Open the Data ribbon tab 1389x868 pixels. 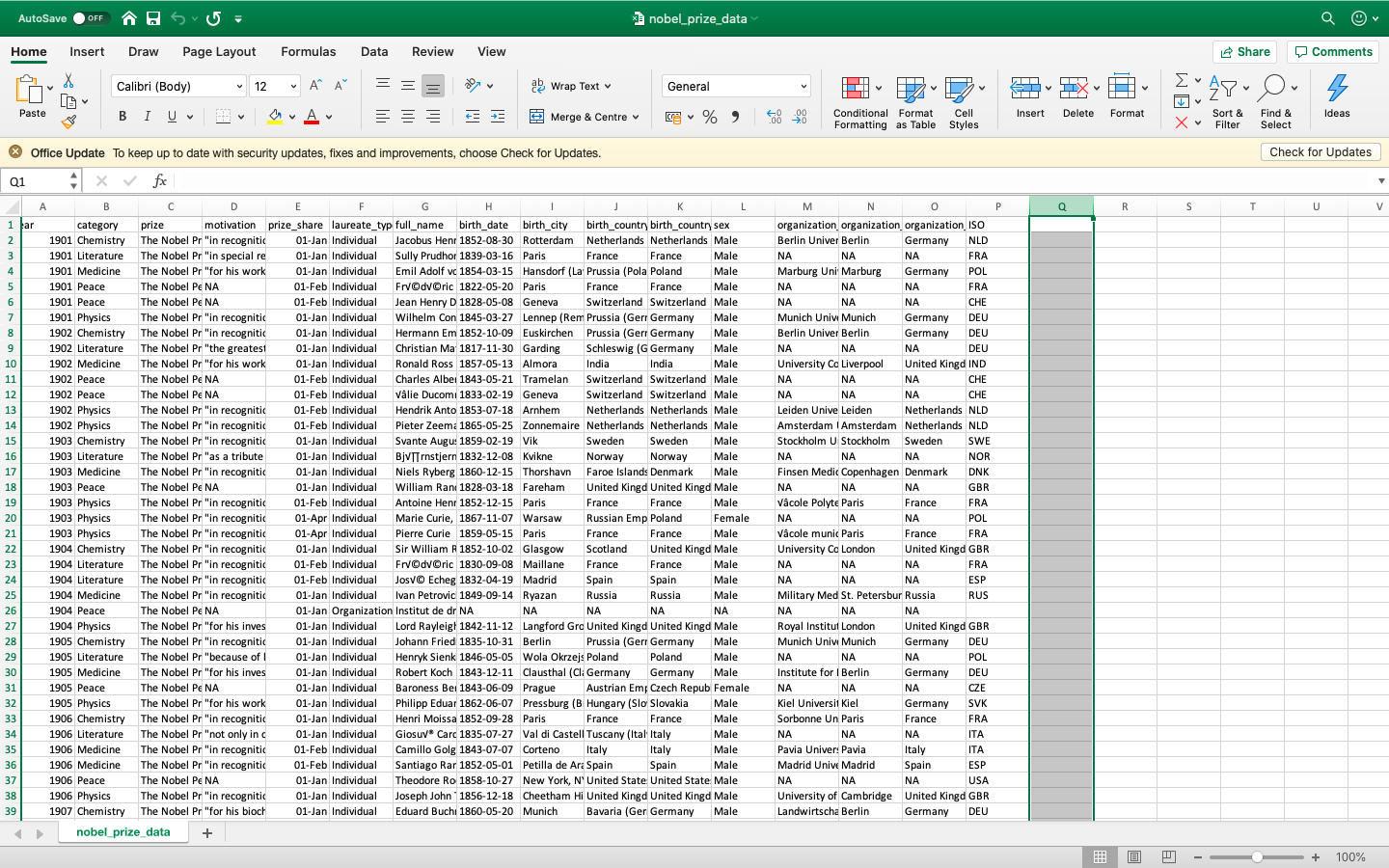click(x=373, y=51)
